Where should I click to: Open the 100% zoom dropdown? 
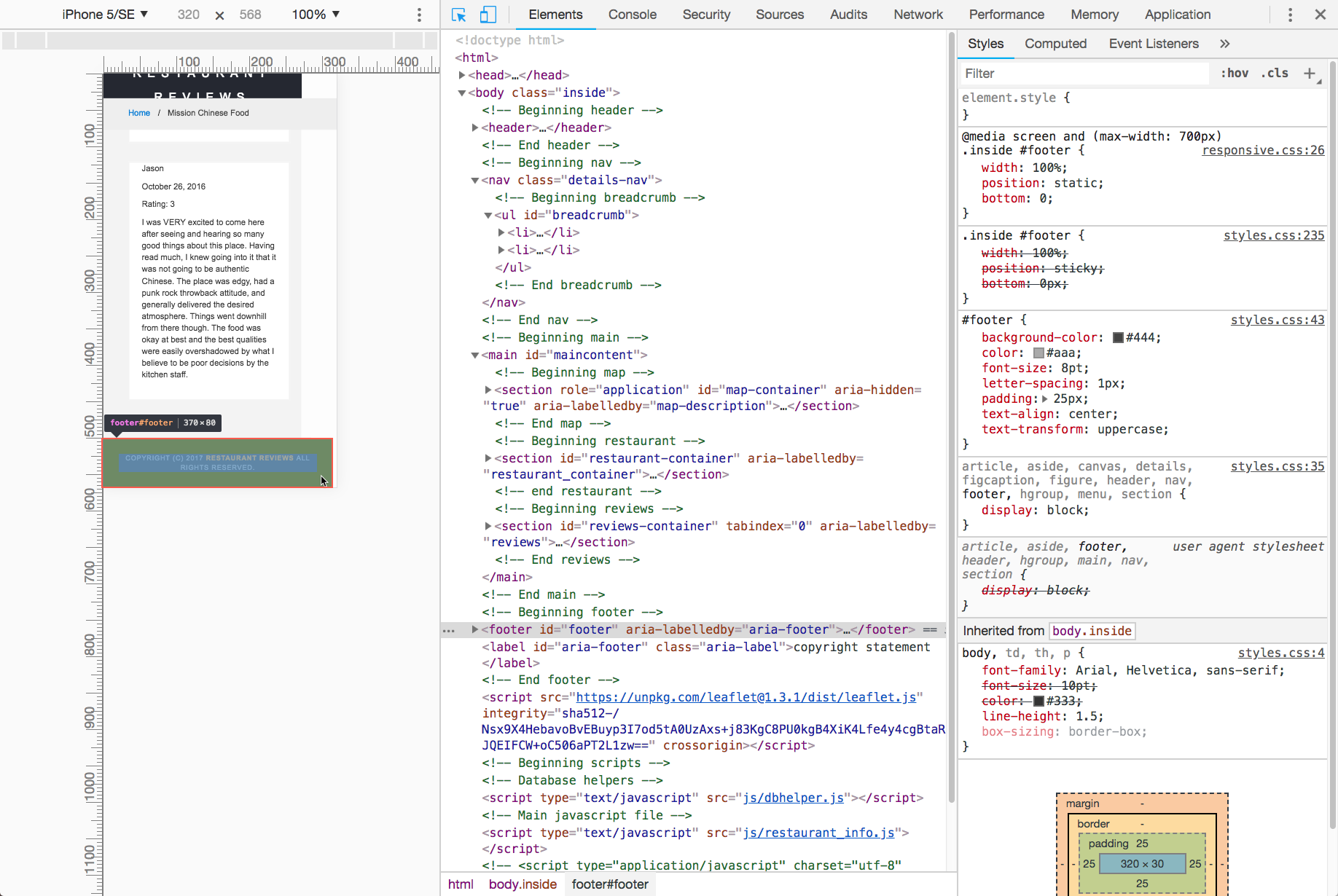coord(316,15)
